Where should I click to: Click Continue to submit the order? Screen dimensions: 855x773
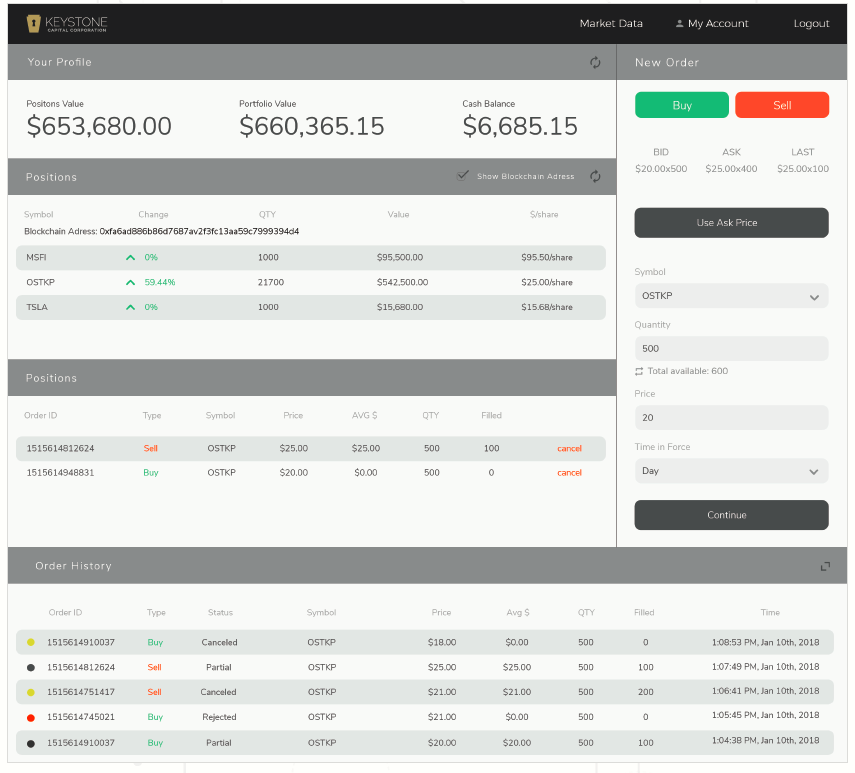click(731, 515)
